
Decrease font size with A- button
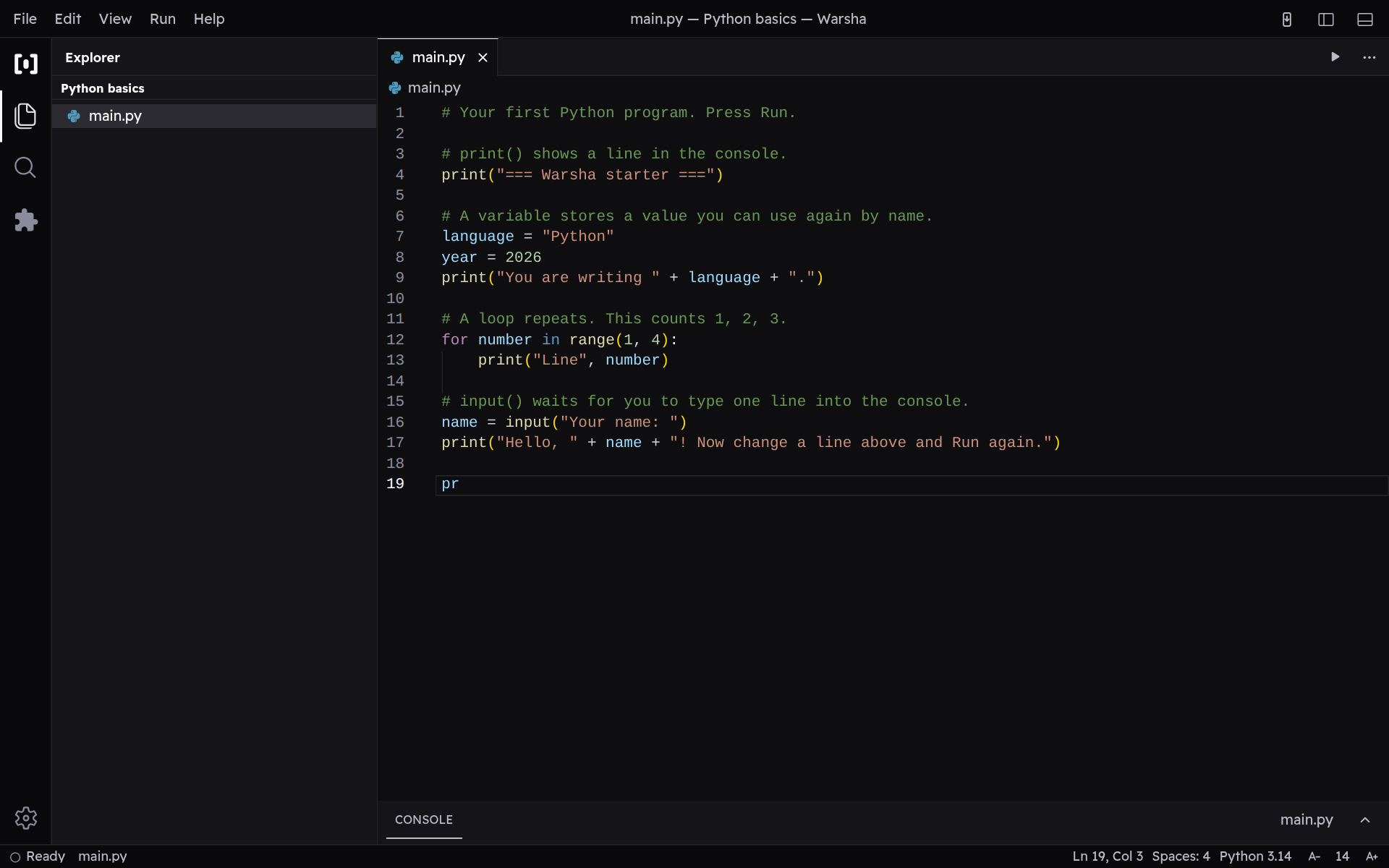(1314, 856)
